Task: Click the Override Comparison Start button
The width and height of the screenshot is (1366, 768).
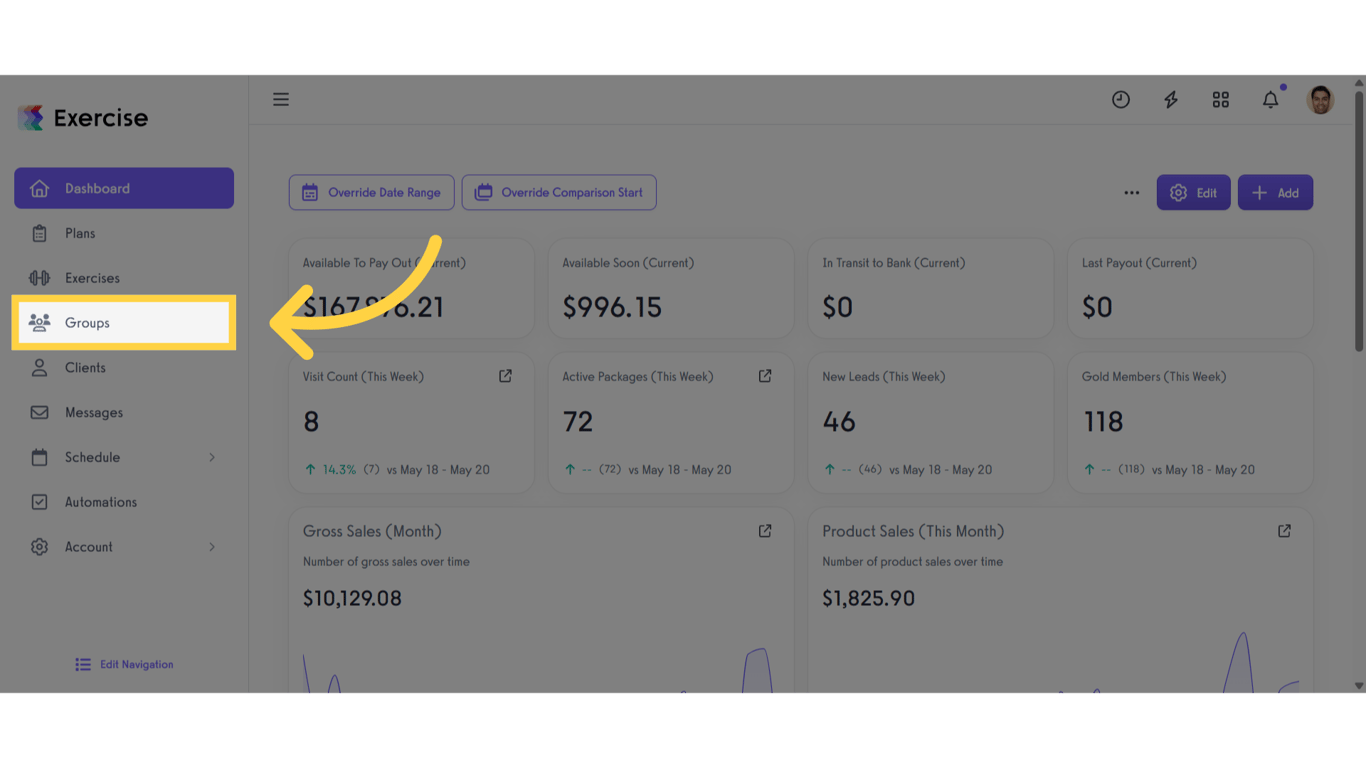Action: pyautogui.click(x=559, y=193)
